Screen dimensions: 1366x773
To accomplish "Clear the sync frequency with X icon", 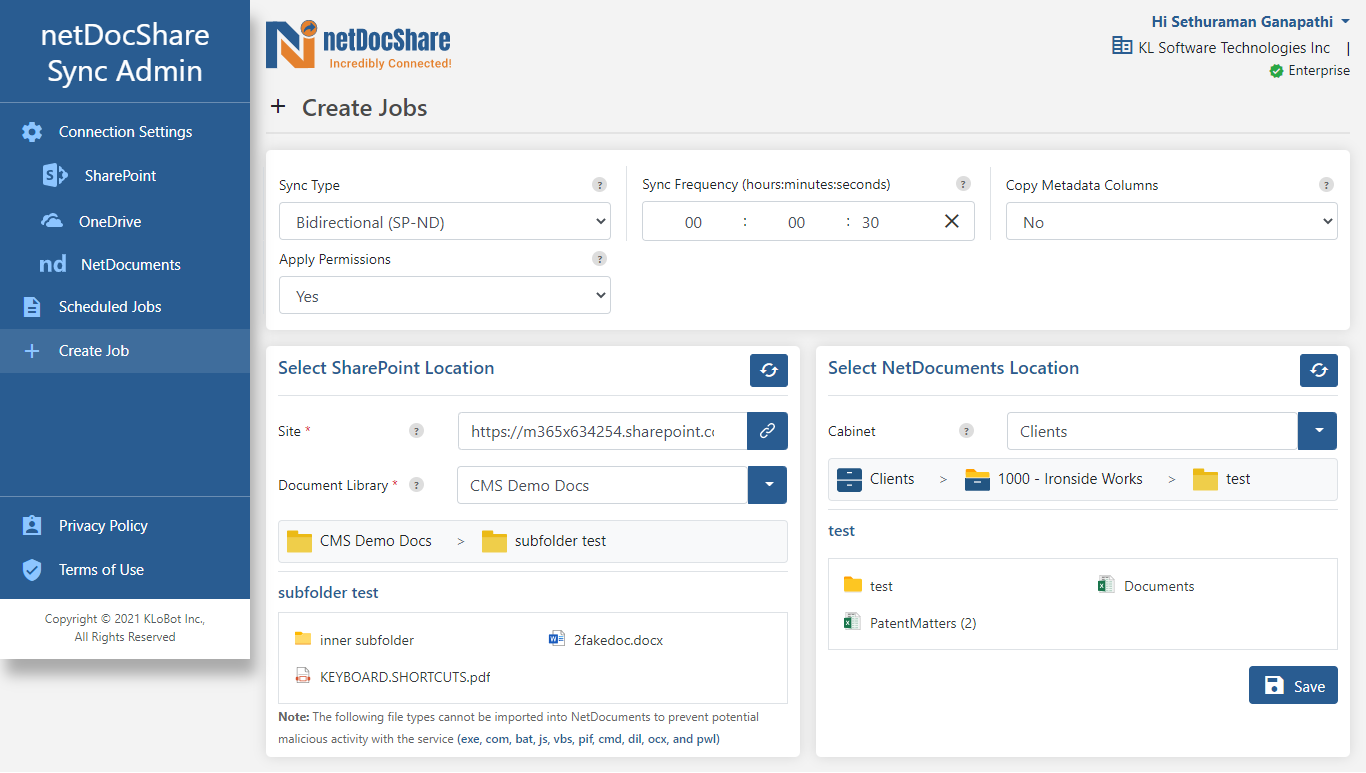I will [952, 221].
